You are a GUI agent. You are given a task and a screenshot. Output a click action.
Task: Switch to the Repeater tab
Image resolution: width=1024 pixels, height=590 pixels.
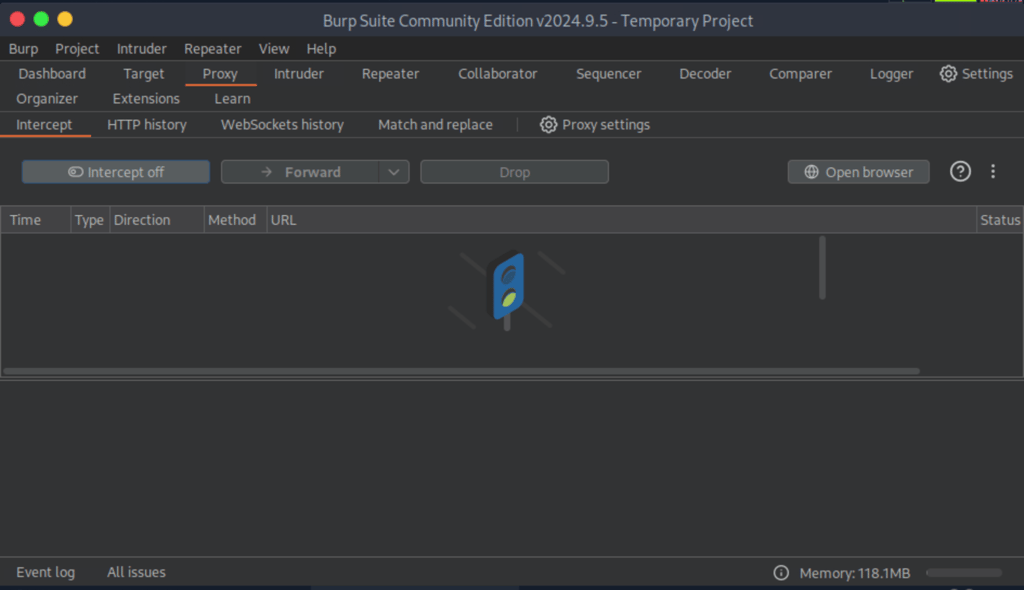390,74
